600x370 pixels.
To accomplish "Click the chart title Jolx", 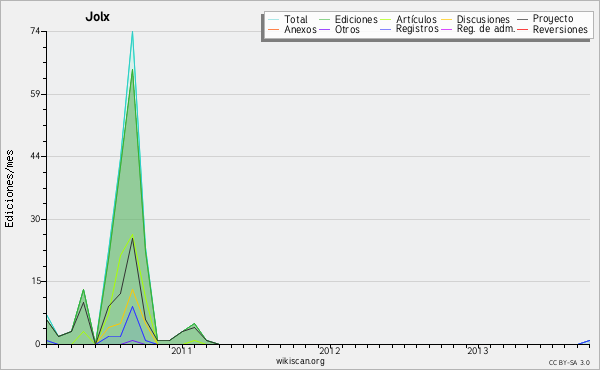I will (x=98, y=17).
